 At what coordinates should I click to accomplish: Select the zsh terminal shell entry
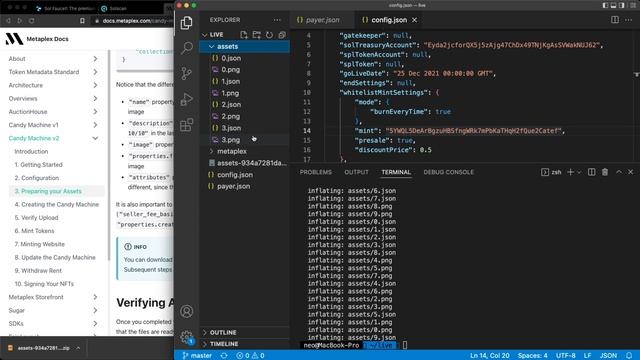click(x=551, y=172)
